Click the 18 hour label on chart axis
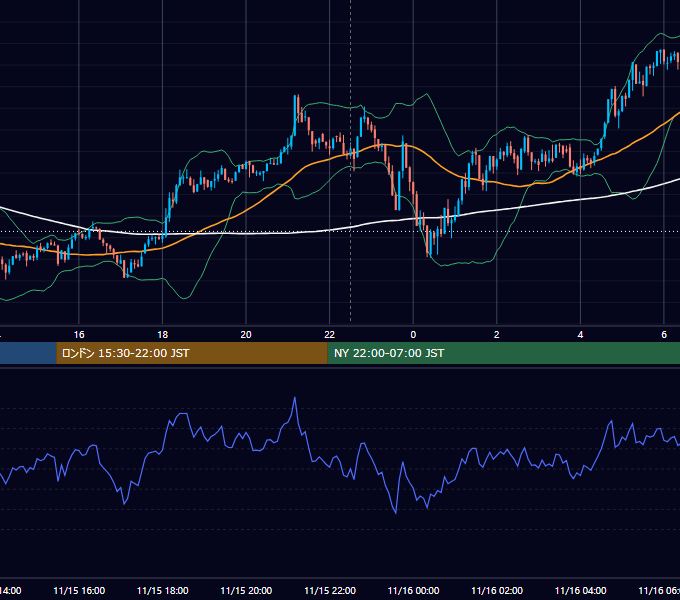Viewport: 680px width, 600px height. [x=163, y=335]
